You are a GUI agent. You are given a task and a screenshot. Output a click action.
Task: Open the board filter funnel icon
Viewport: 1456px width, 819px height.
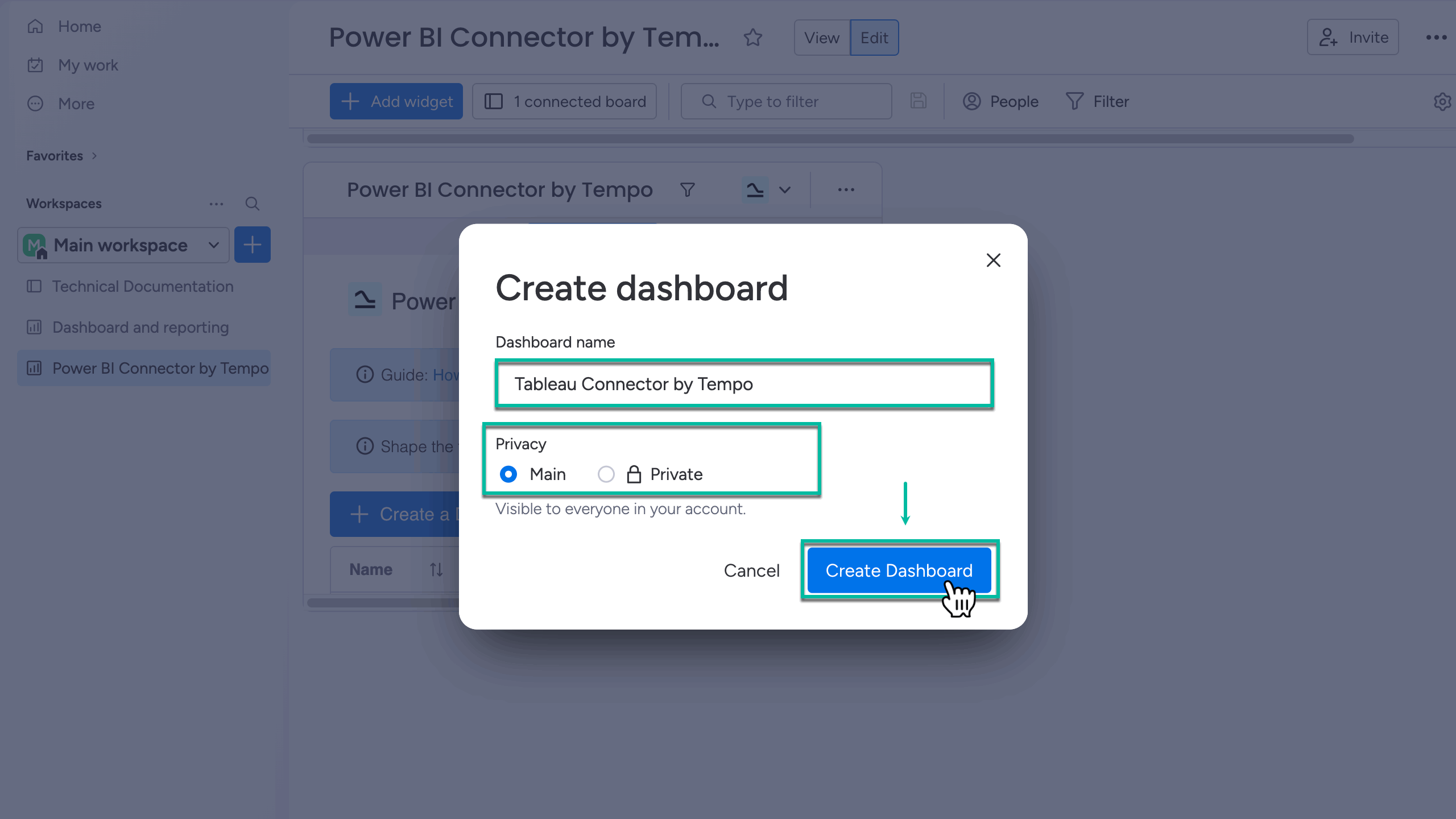(x=687, y=189)
